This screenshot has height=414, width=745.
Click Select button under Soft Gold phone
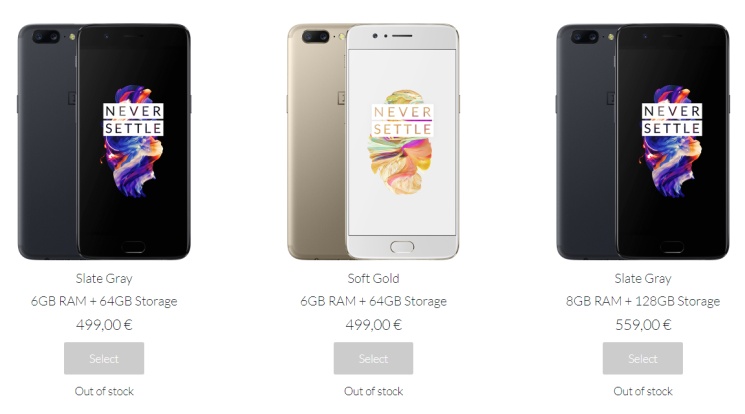point(373,358)
